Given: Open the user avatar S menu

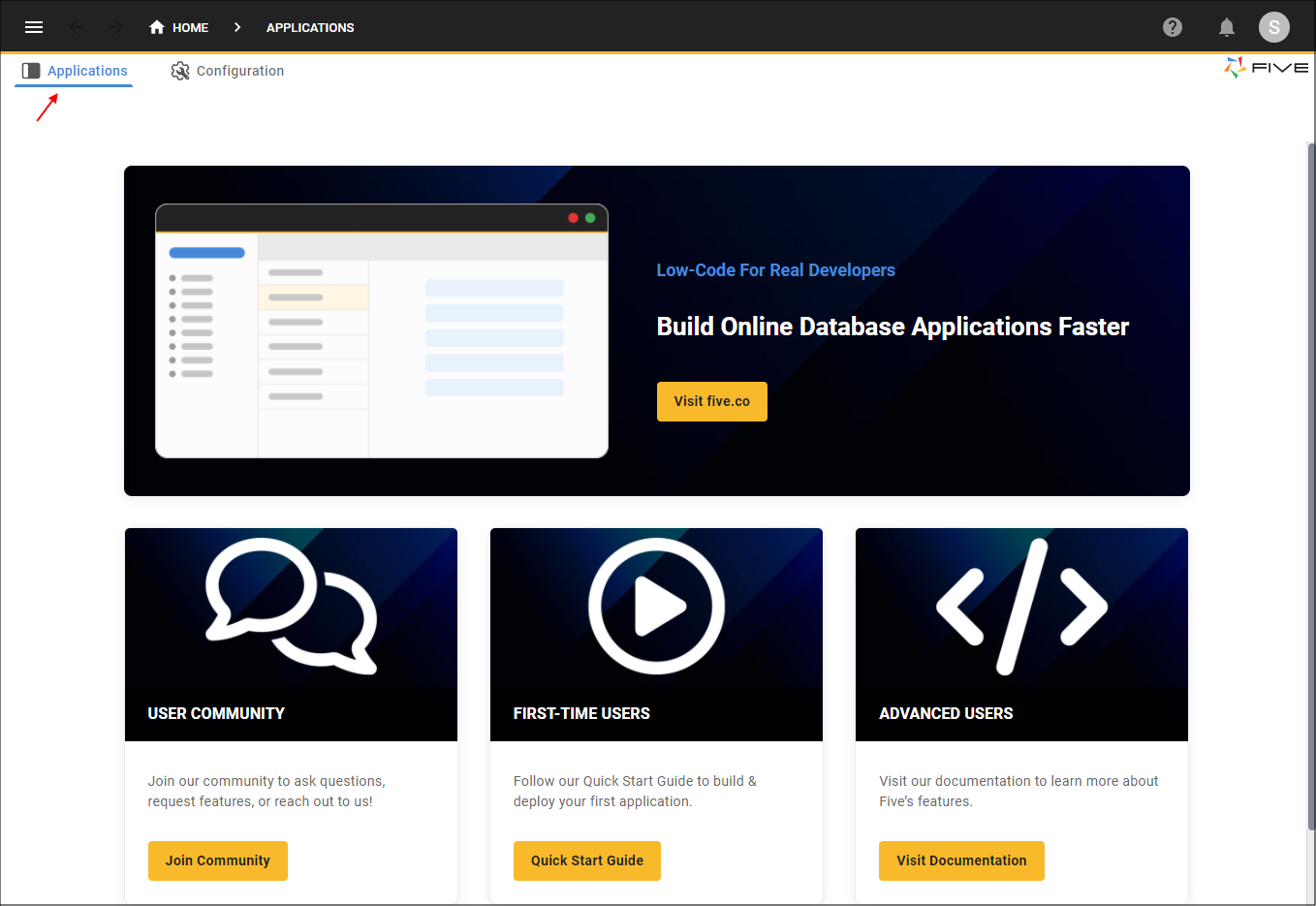Looking at the screenshot, I should 1274,27.
